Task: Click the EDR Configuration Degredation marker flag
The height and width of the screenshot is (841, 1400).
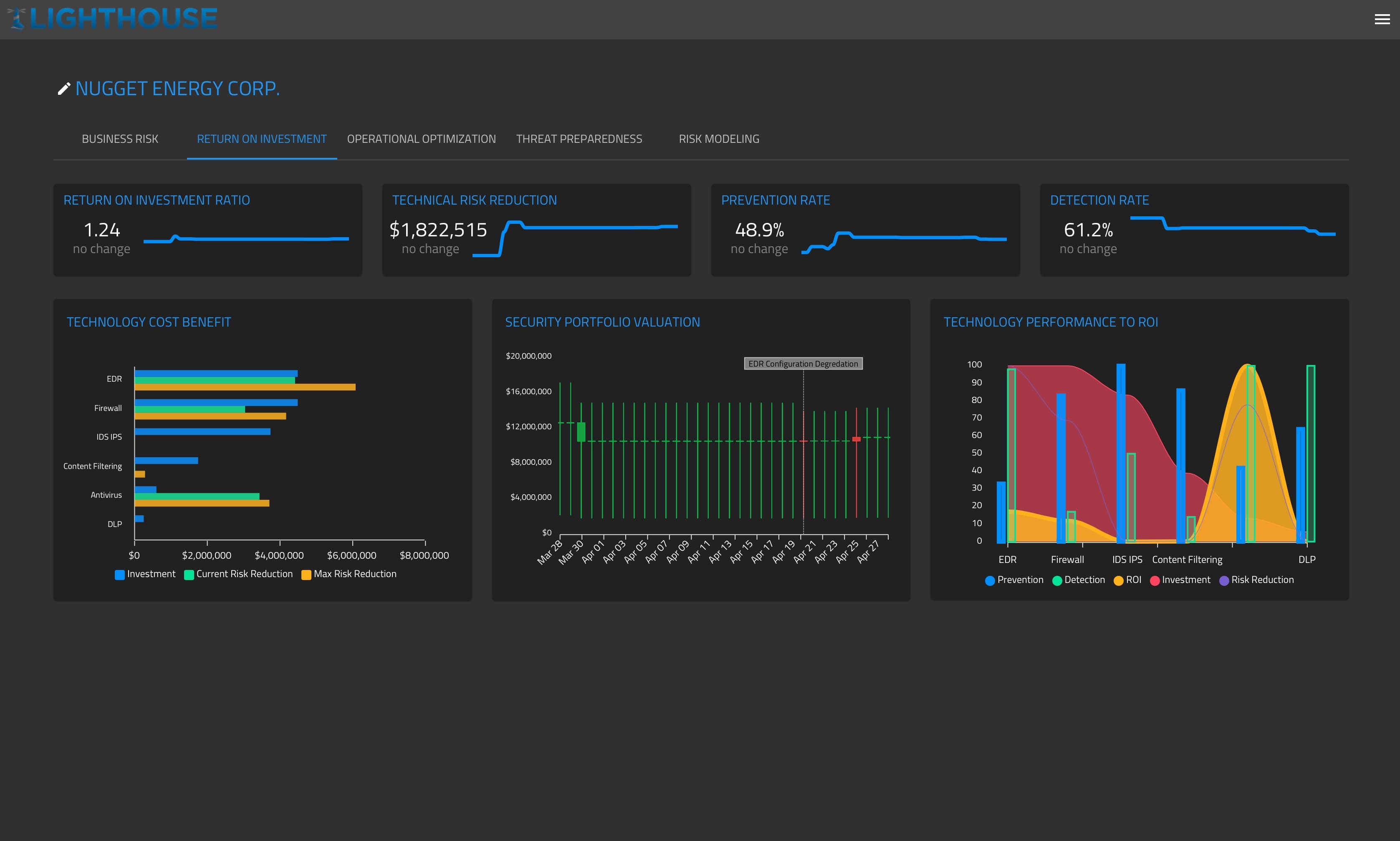Action: pos(803,363)
